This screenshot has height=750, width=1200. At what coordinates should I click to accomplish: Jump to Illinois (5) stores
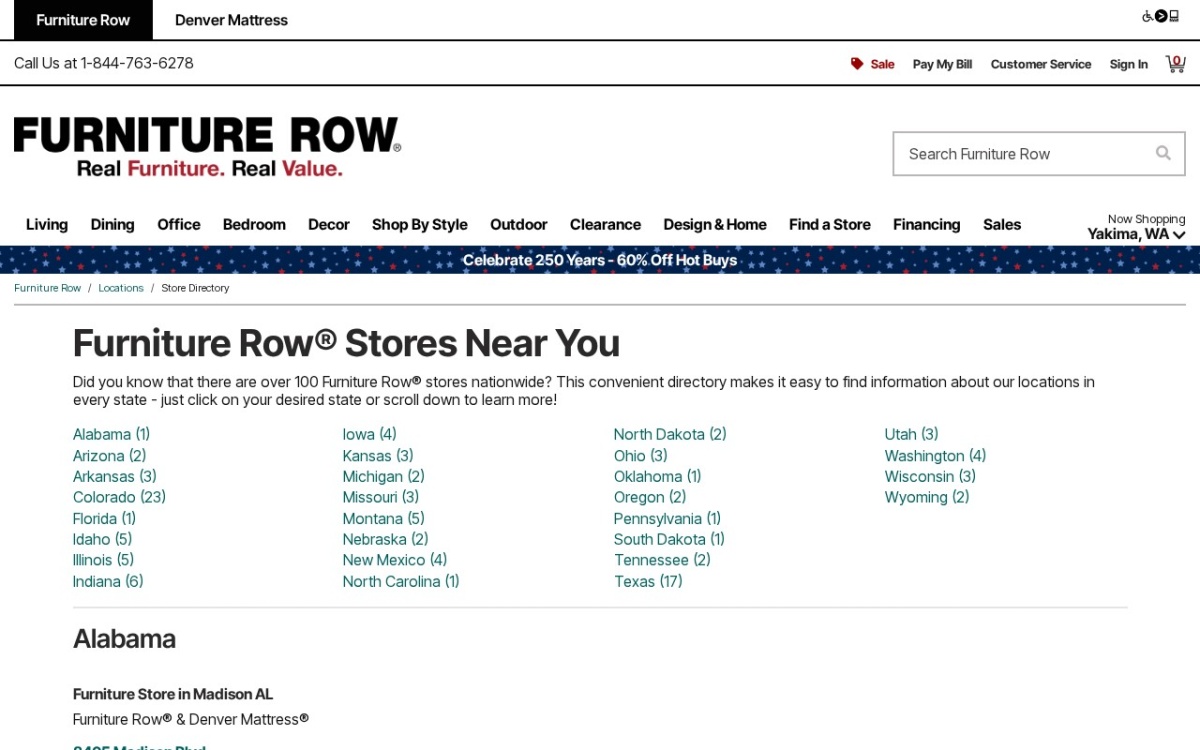click(103, 560)
